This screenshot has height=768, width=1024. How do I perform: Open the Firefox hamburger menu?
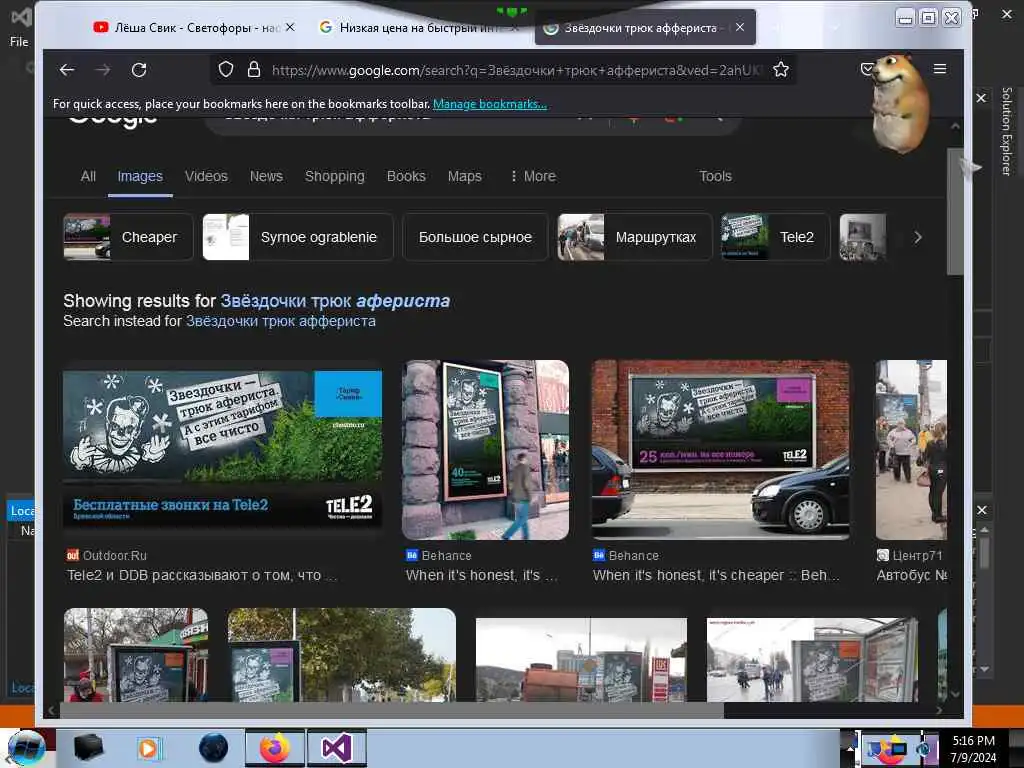point(940,69)
